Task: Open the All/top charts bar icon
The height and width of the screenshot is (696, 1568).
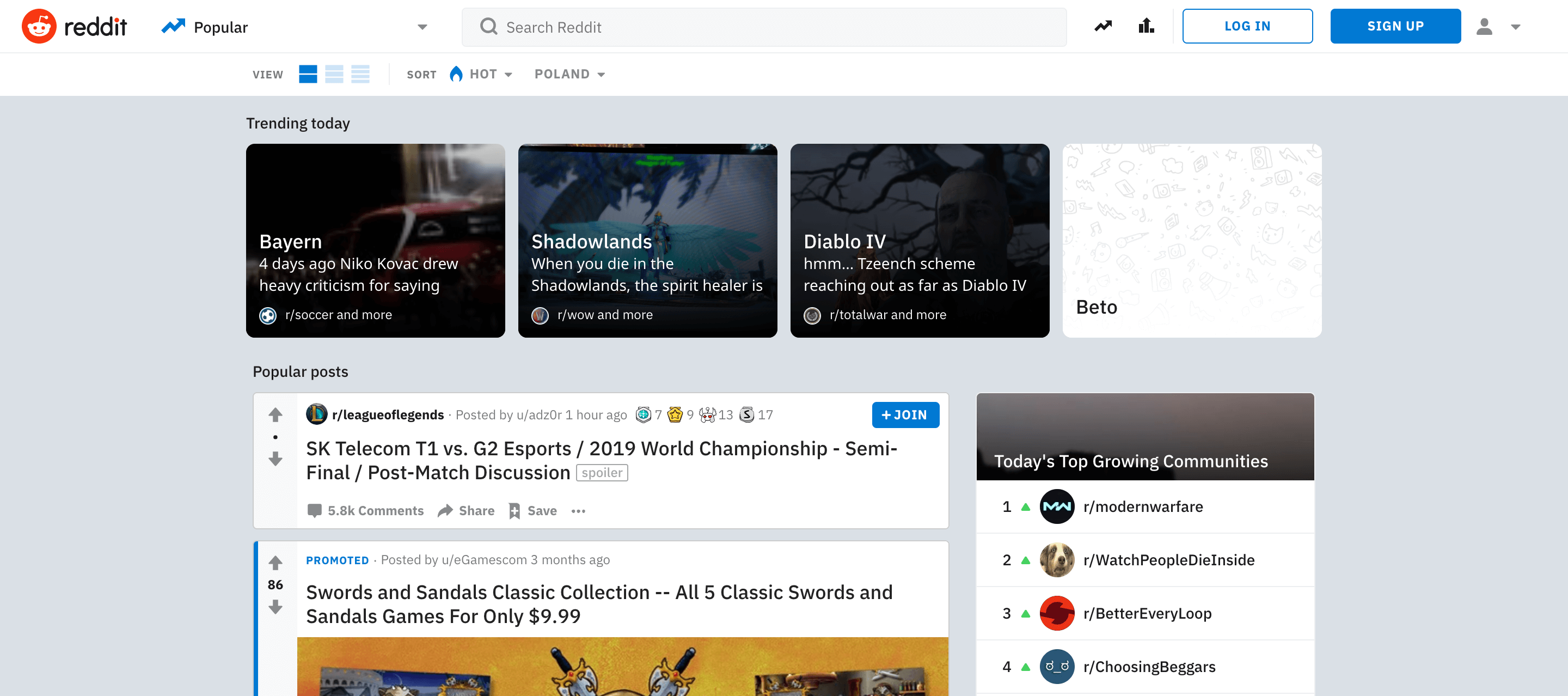Action: (x=1146, y=26)
